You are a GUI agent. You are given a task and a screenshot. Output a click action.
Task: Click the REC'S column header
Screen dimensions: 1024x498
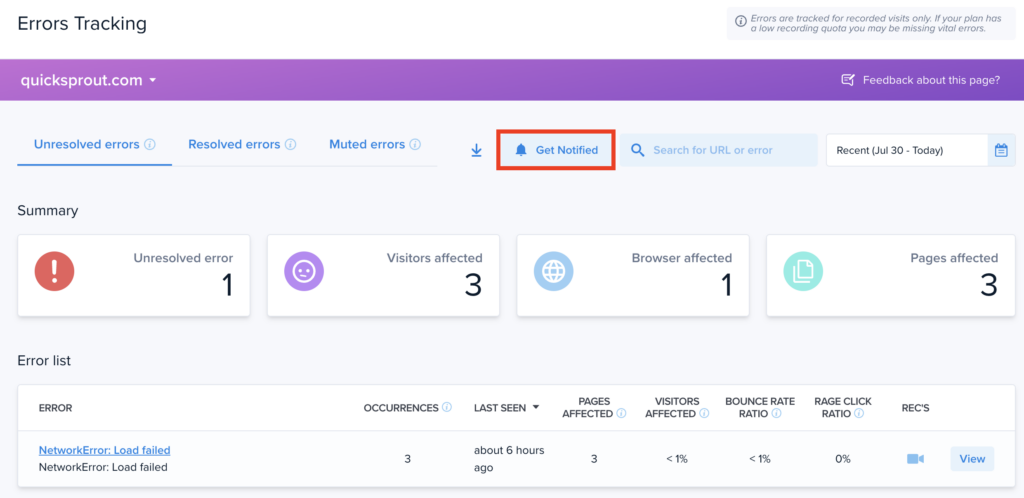pos(916,408)
